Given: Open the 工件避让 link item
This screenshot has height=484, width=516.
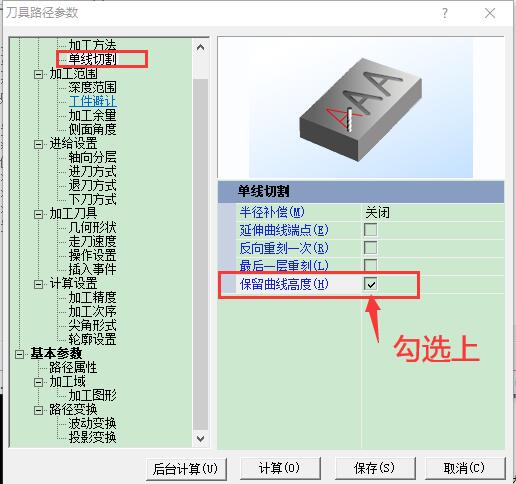Looking at the screenshot, I should pos(93,101).
